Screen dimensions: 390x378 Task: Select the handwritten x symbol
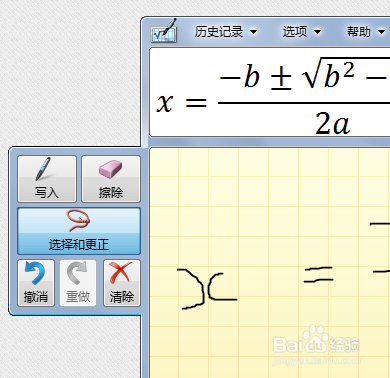207,289
